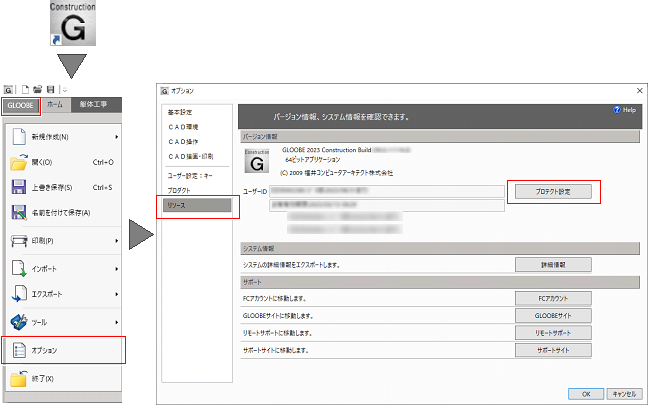Close the オプション dialog window
Image resolution: width=648 pixels, height=405 pixels.
(x=639, y=91)
